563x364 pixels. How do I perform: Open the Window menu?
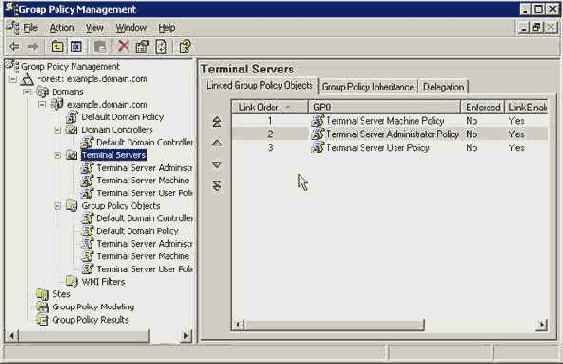click(x=131, y=28)
